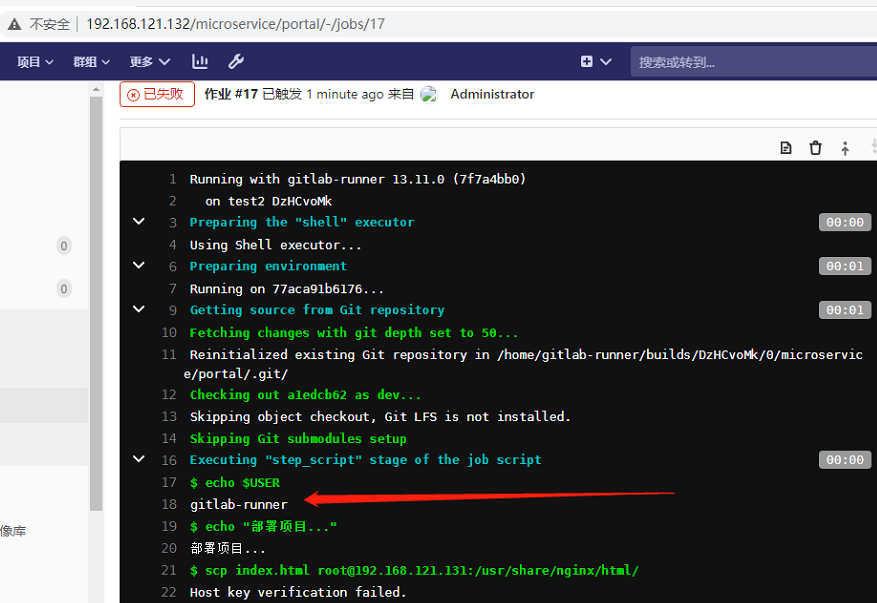
Task: Select log line number 1
Action: pos(172,179)
